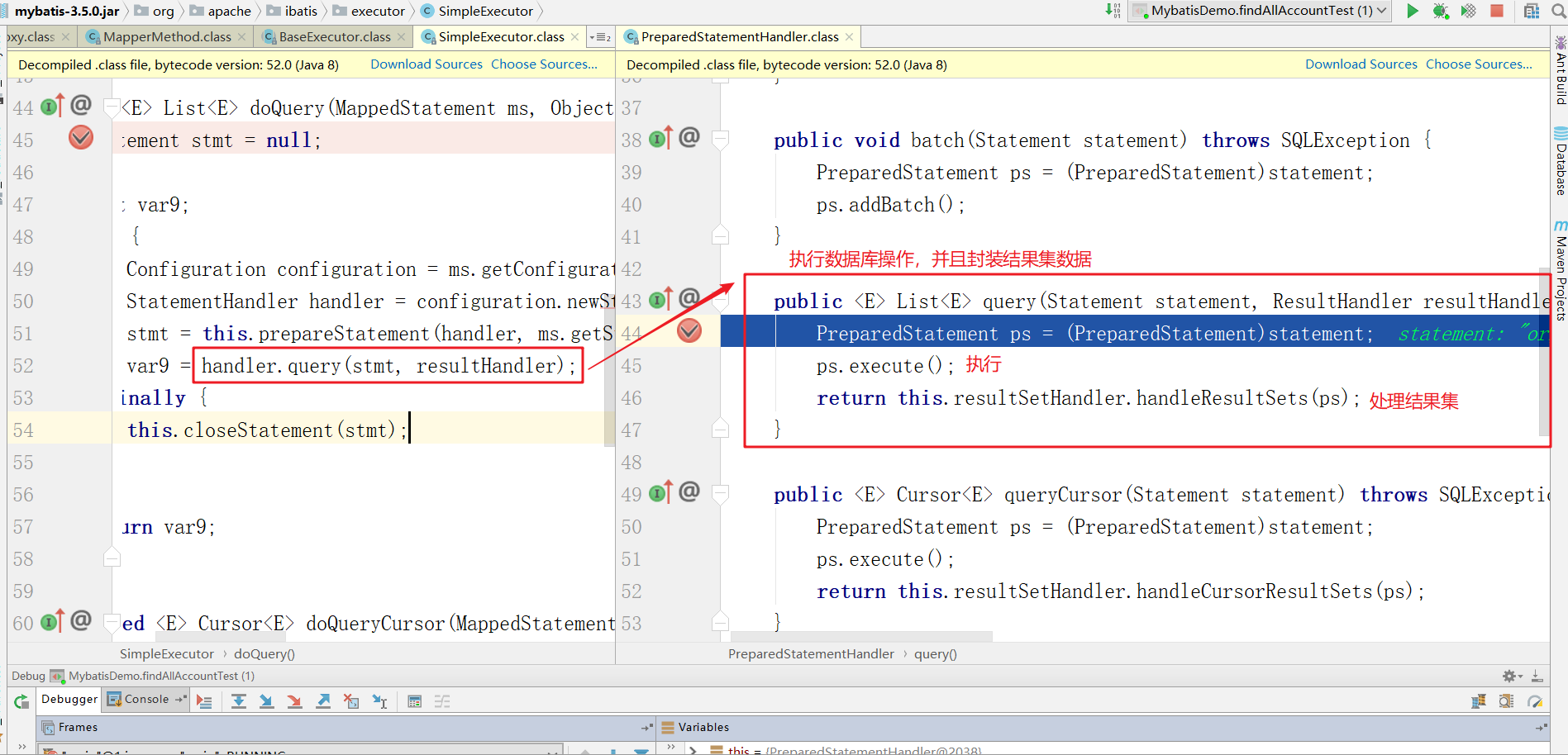Click the implemented-method gutter icon at batch line 38
The height and width of the screenshot is (755, 1568).
[660, 138]
